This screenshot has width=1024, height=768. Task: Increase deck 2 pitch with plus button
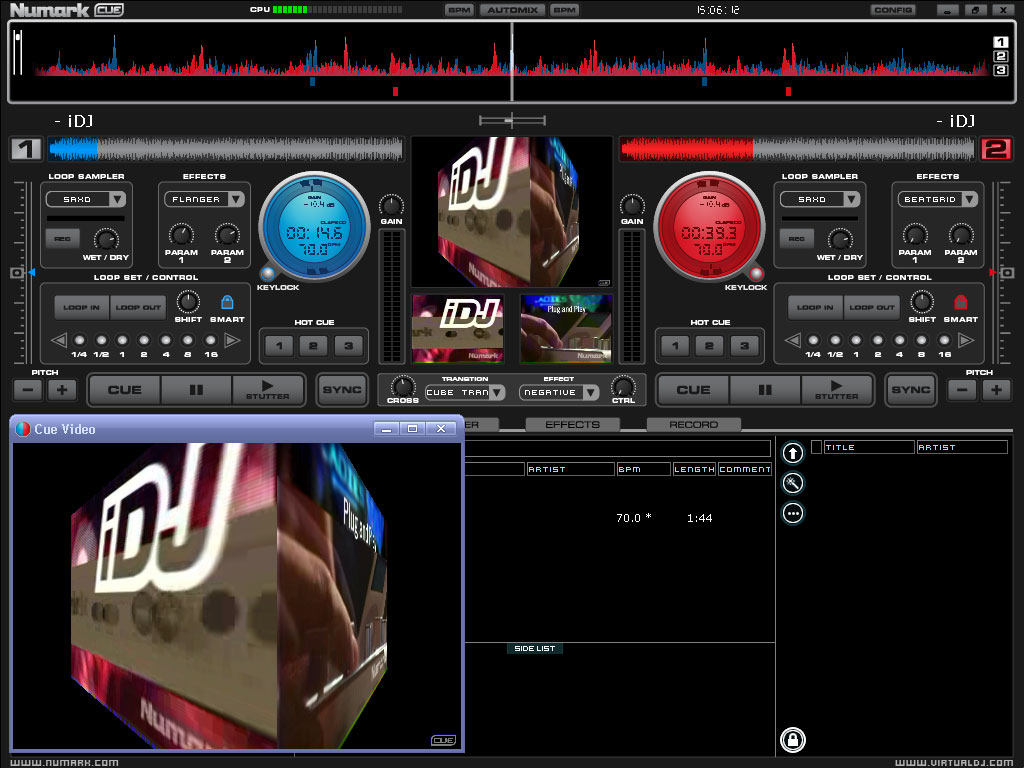click(x=997, y=391)
